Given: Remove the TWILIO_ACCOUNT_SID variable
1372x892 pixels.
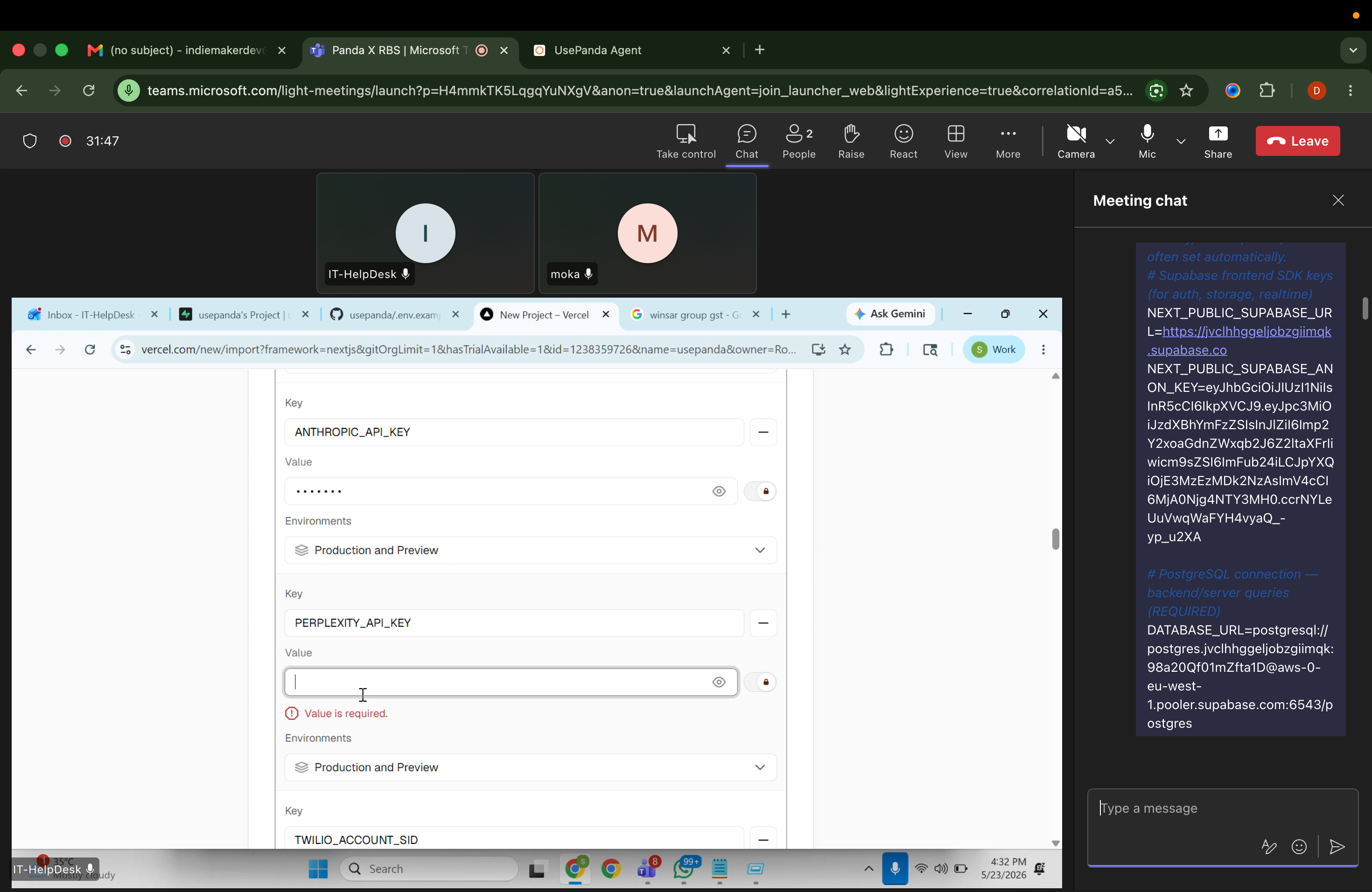Looking at the screenshot, I should pos(763,840).
